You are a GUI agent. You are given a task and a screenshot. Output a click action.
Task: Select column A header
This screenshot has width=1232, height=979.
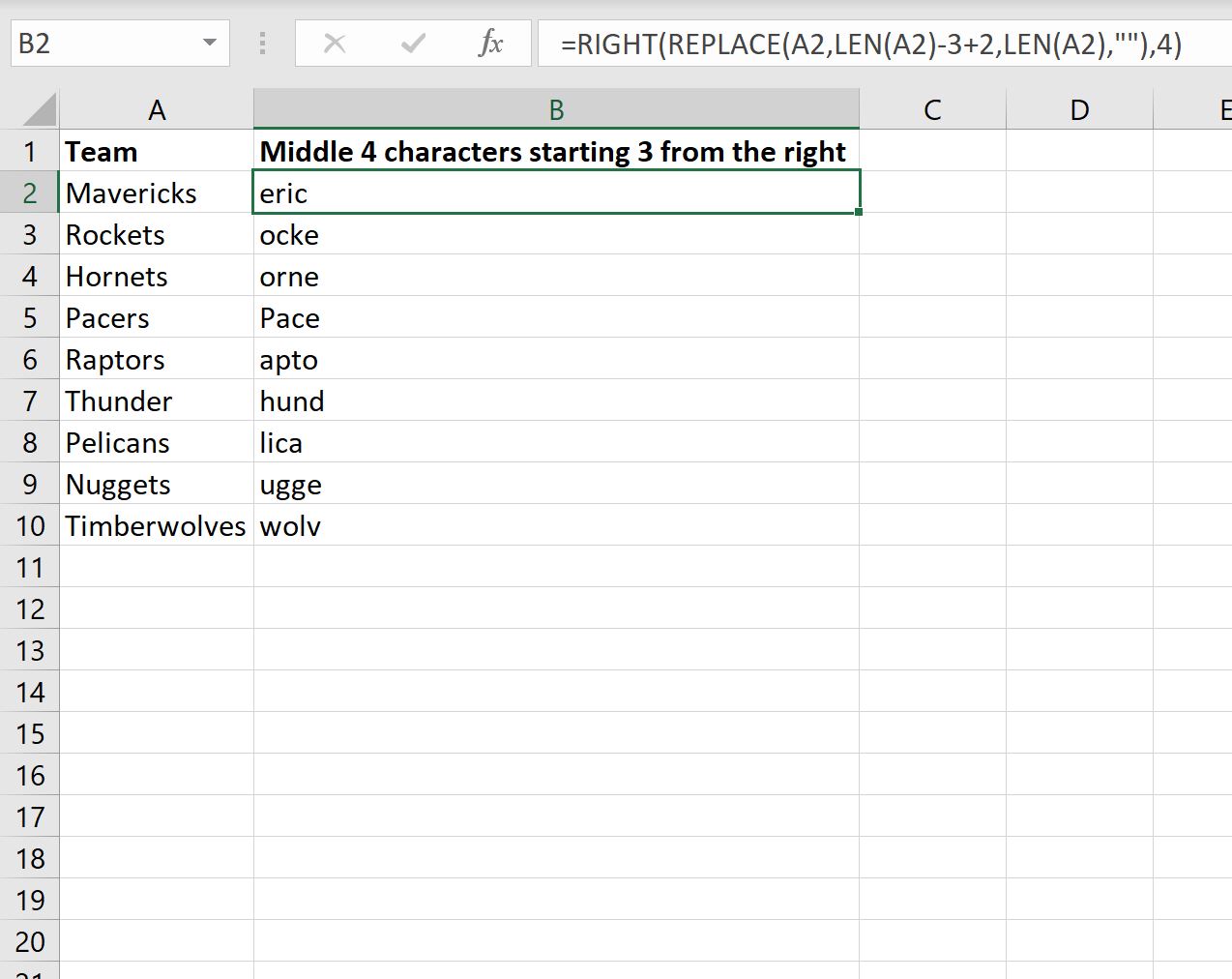point(157,109)
